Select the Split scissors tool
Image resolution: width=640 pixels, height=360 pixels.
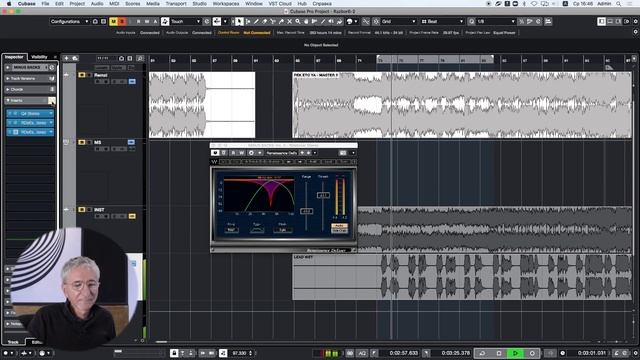tap(273, 21)
